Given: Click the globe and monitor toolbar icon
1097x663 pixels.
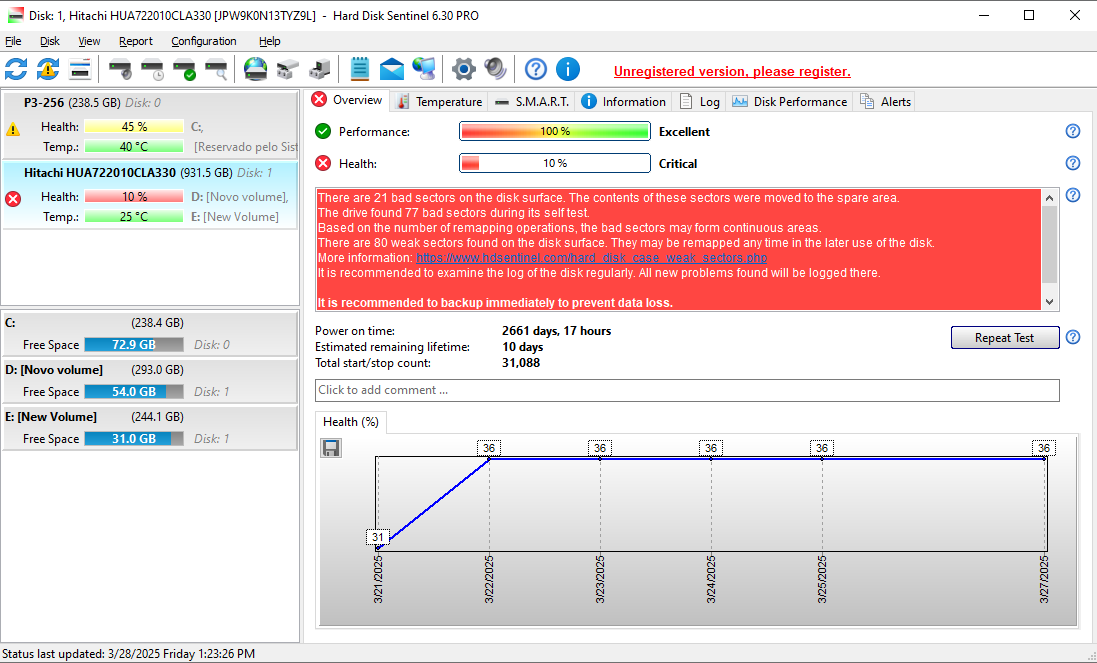Looking at the screenshot, I should pos(424,69).
